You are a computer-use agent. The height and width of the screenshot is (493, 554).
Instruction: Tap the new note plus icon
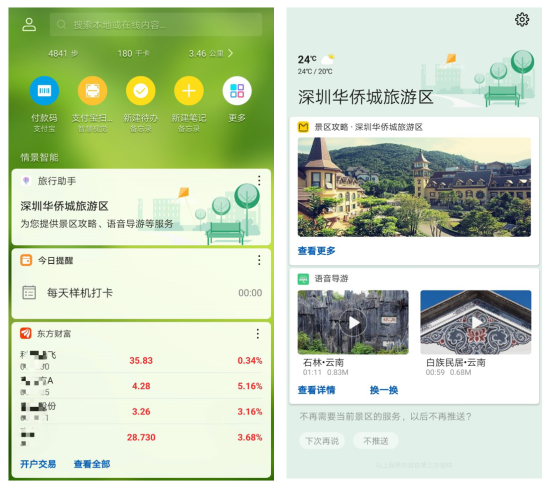pyautogui.click(x=189, y=91)
